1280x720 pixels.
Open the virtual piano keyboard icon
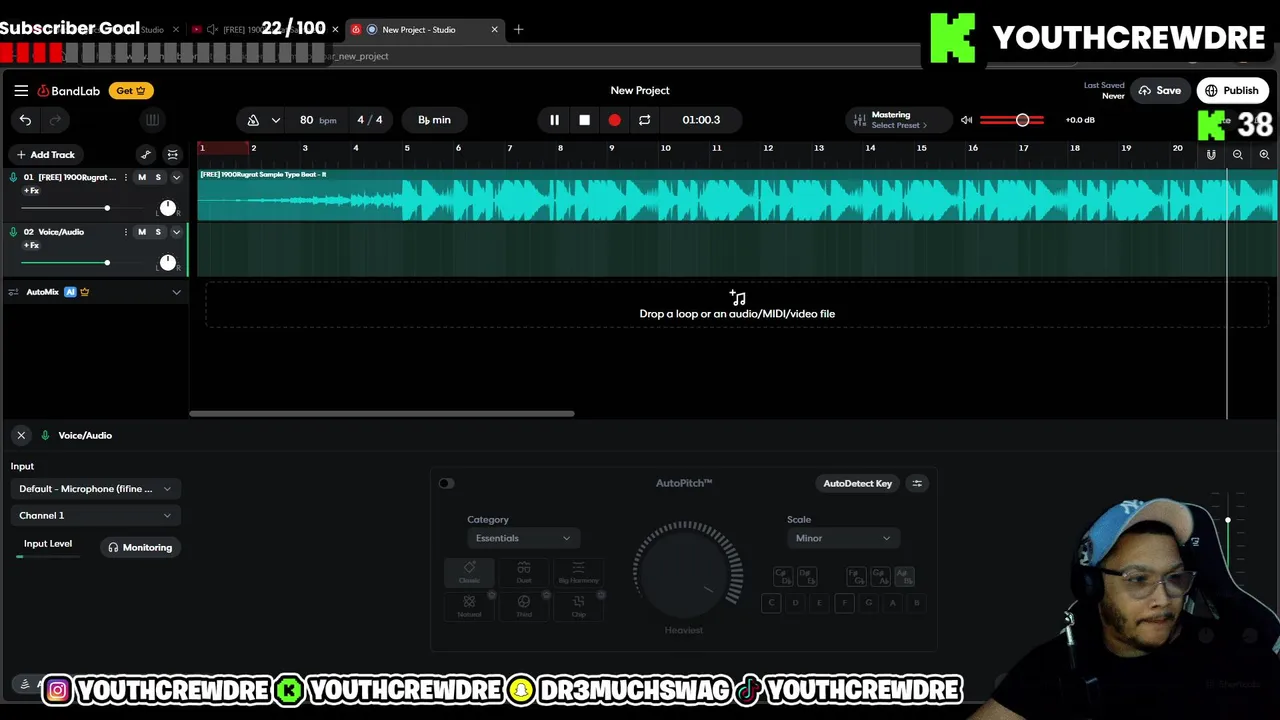tap(152, 120)
